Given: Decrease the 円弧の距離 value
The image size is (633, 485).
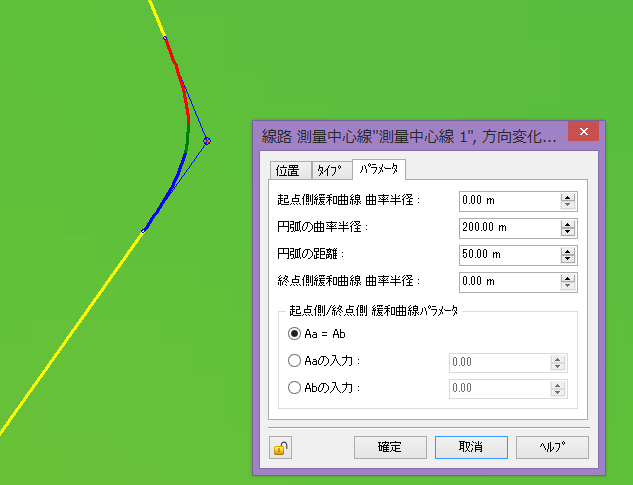Looking at the screenshot, I should (x=568, y=259).
